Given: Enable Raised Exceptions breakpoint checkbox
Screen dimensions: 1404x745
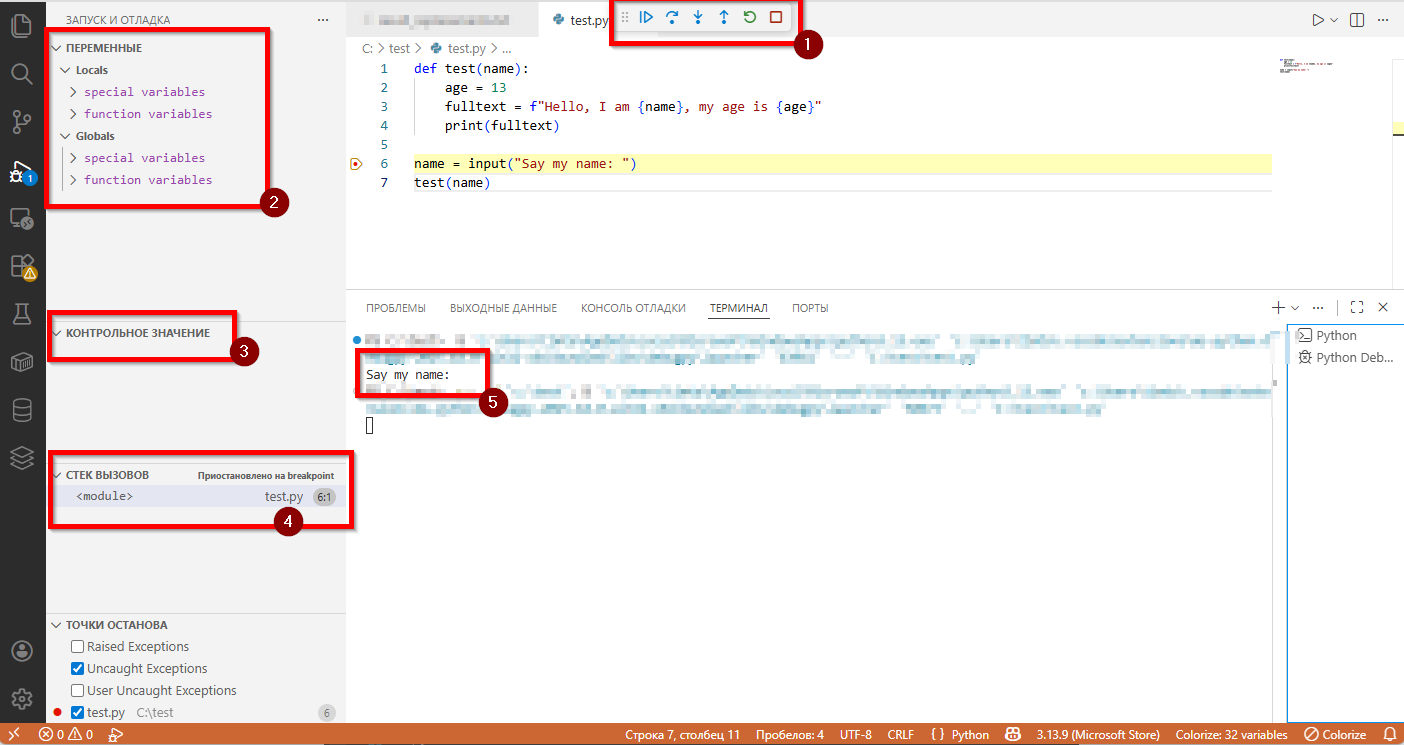Looking at the screenshot, I should (78, 647).
